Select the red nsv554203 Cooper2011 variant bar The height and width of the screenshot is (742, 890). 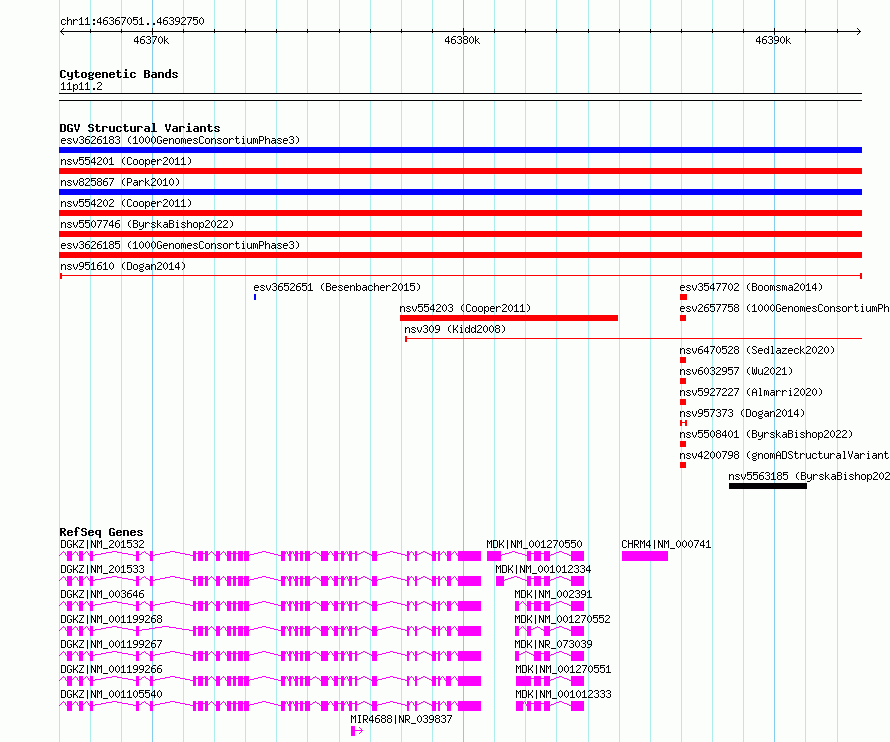coord(508,318)
